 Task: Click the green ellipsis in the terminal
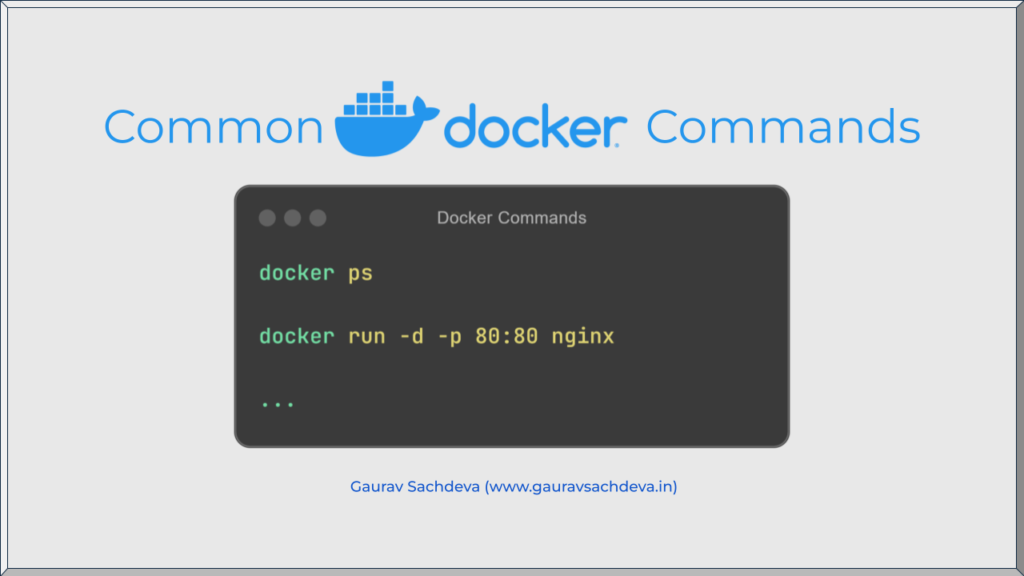[x=278, y=404]
